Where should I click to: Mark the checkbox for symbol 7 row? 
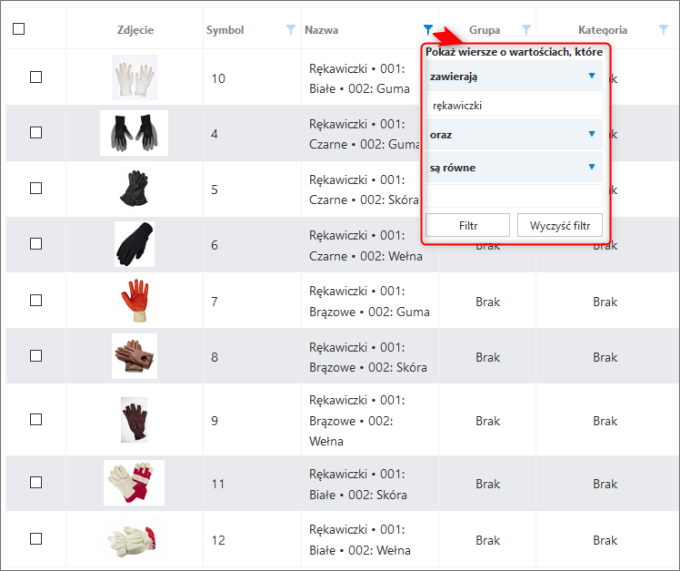click(36, 300)
